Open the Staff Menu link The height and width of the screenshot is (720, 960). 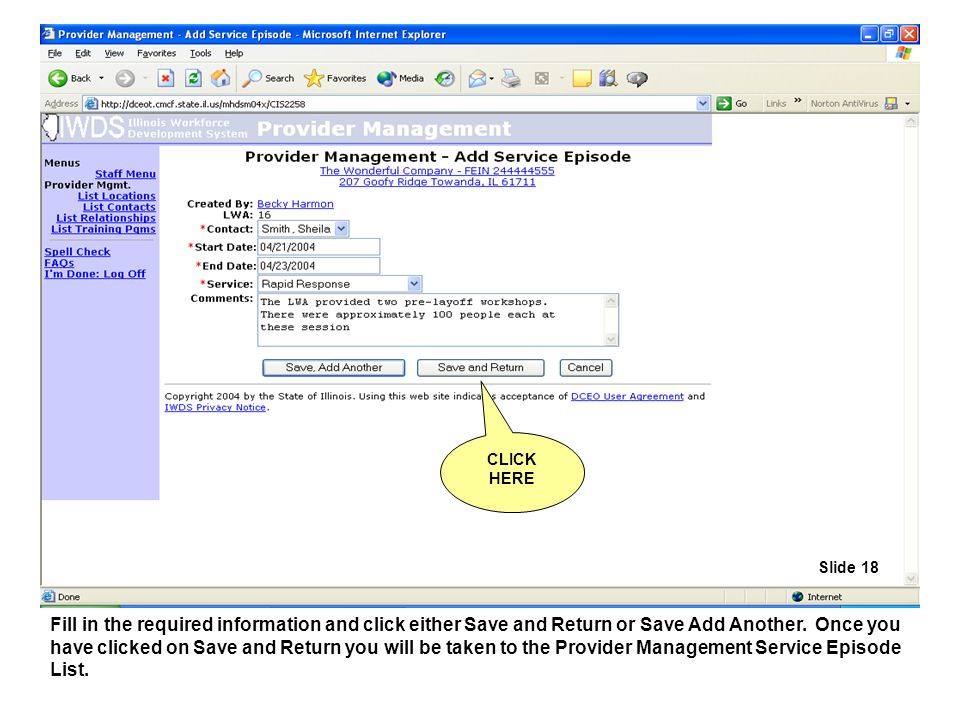click(x=125, y=174)
